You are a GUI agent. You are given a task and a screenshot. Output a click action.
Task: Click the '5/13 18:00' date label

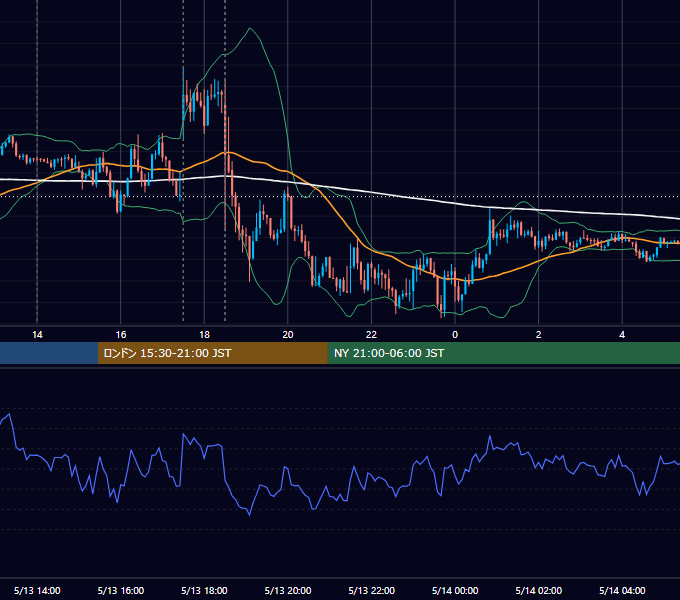(204, 590)
